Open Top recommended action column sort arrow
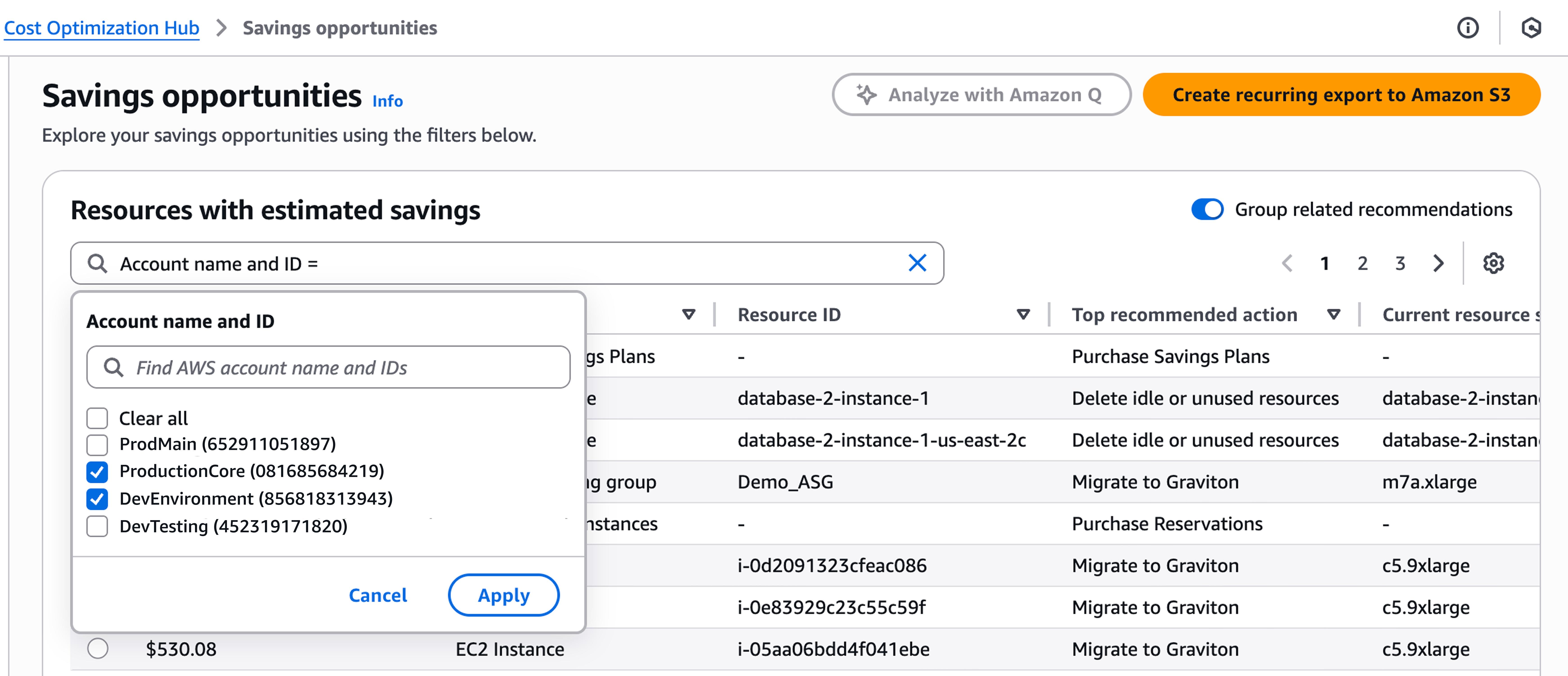Viewport: 1568px width, 676px height. point(1334,315)
